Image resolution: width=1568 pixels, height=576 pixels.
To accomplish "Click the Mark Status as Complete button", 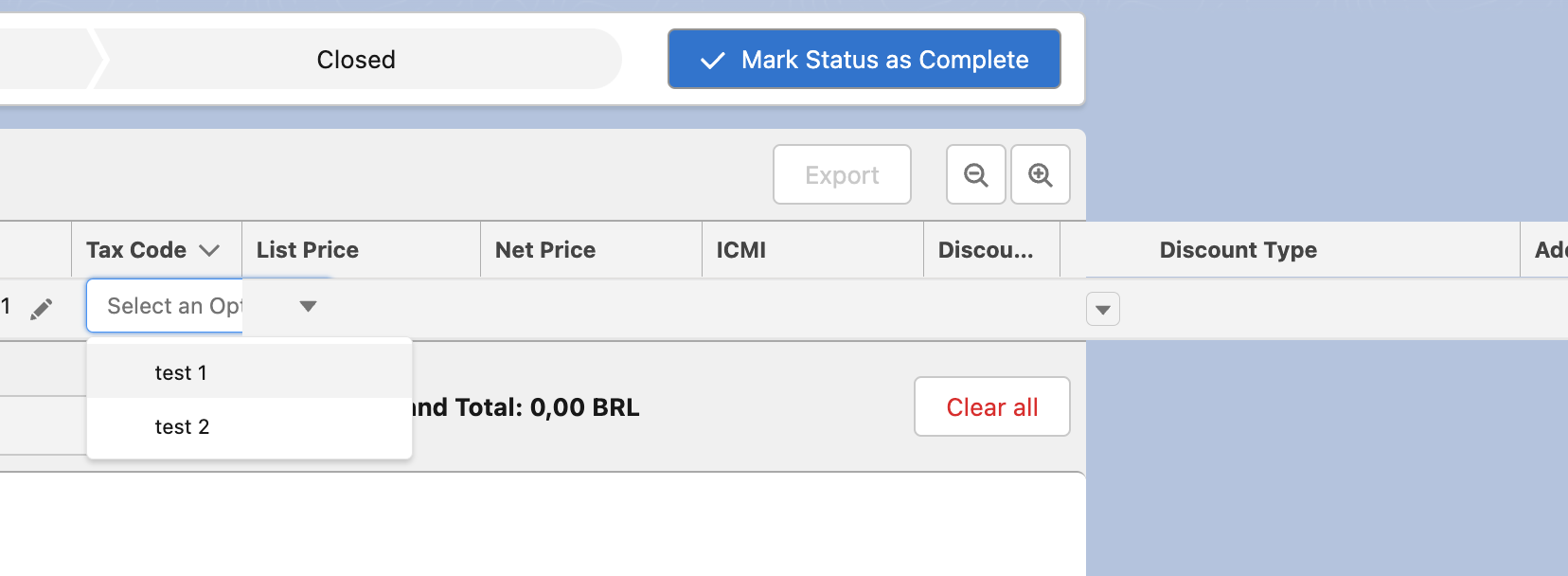I will click(864, 59).
